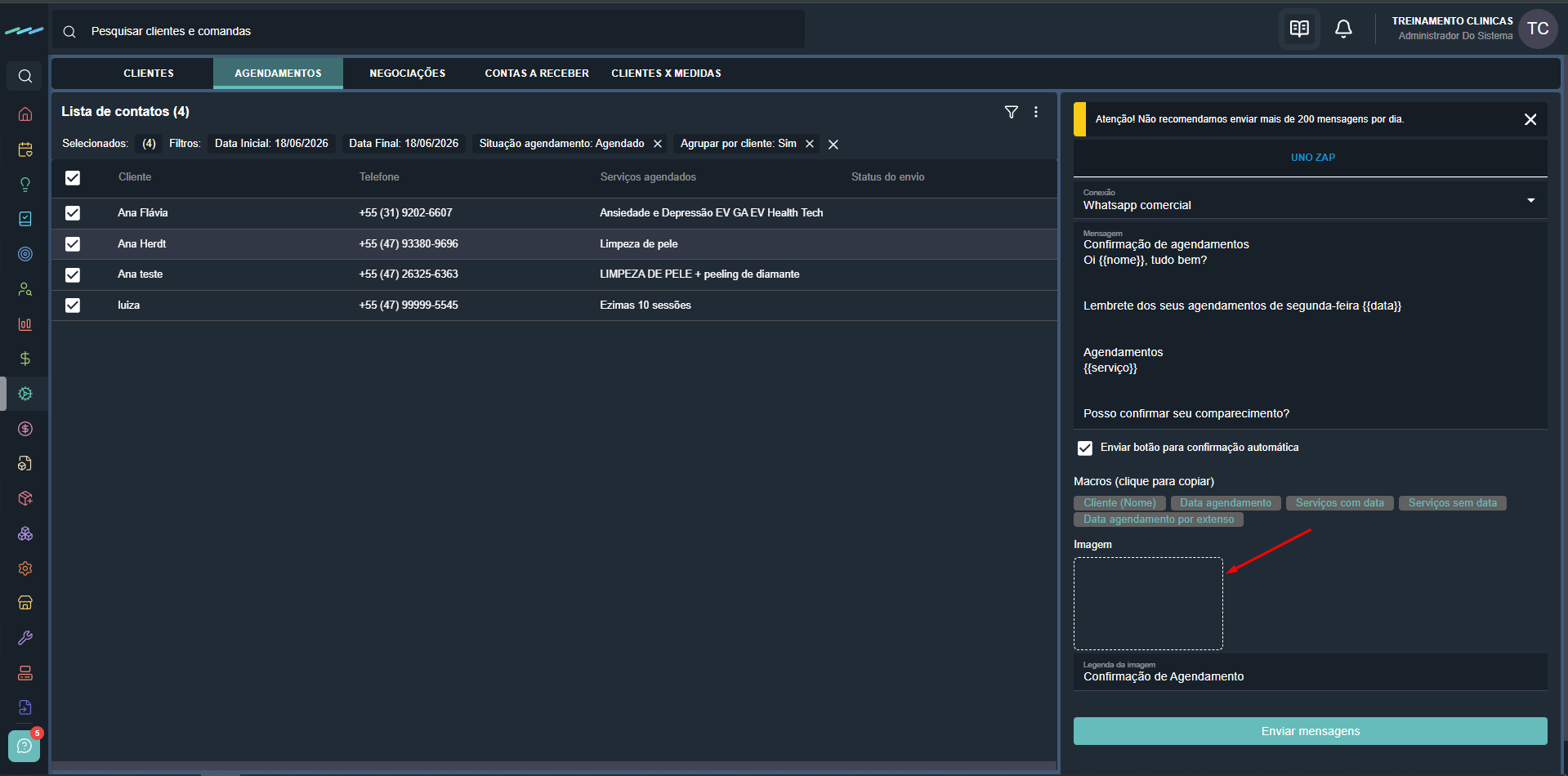Click the file export sidebar icon
The height and width of the screenshot is (776, 1568).
coord(25,707)
